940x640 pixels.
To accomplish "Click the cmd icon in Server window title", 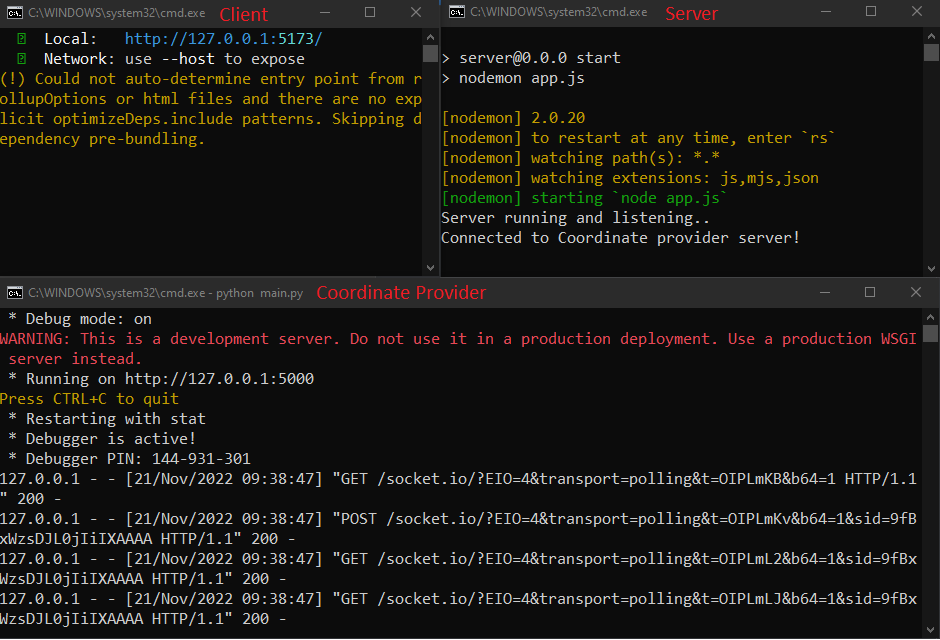I will [x=457, y=12].
